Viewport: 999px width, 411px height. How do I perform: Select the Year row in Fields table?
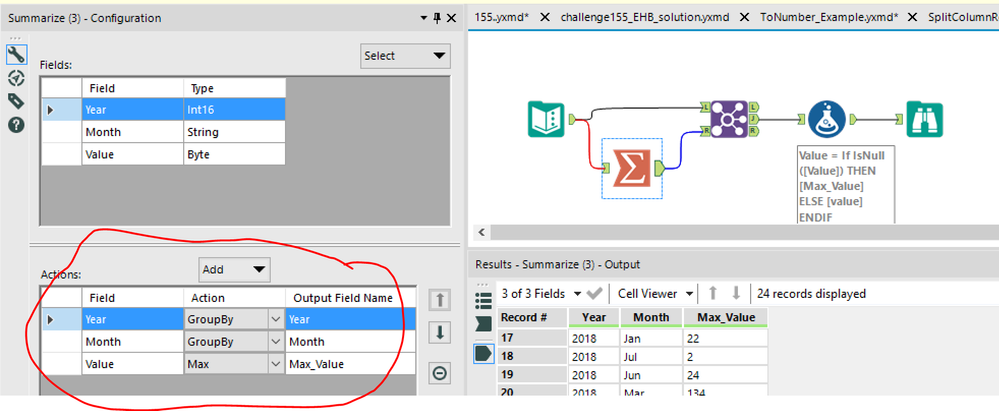(x=164, y=110)
